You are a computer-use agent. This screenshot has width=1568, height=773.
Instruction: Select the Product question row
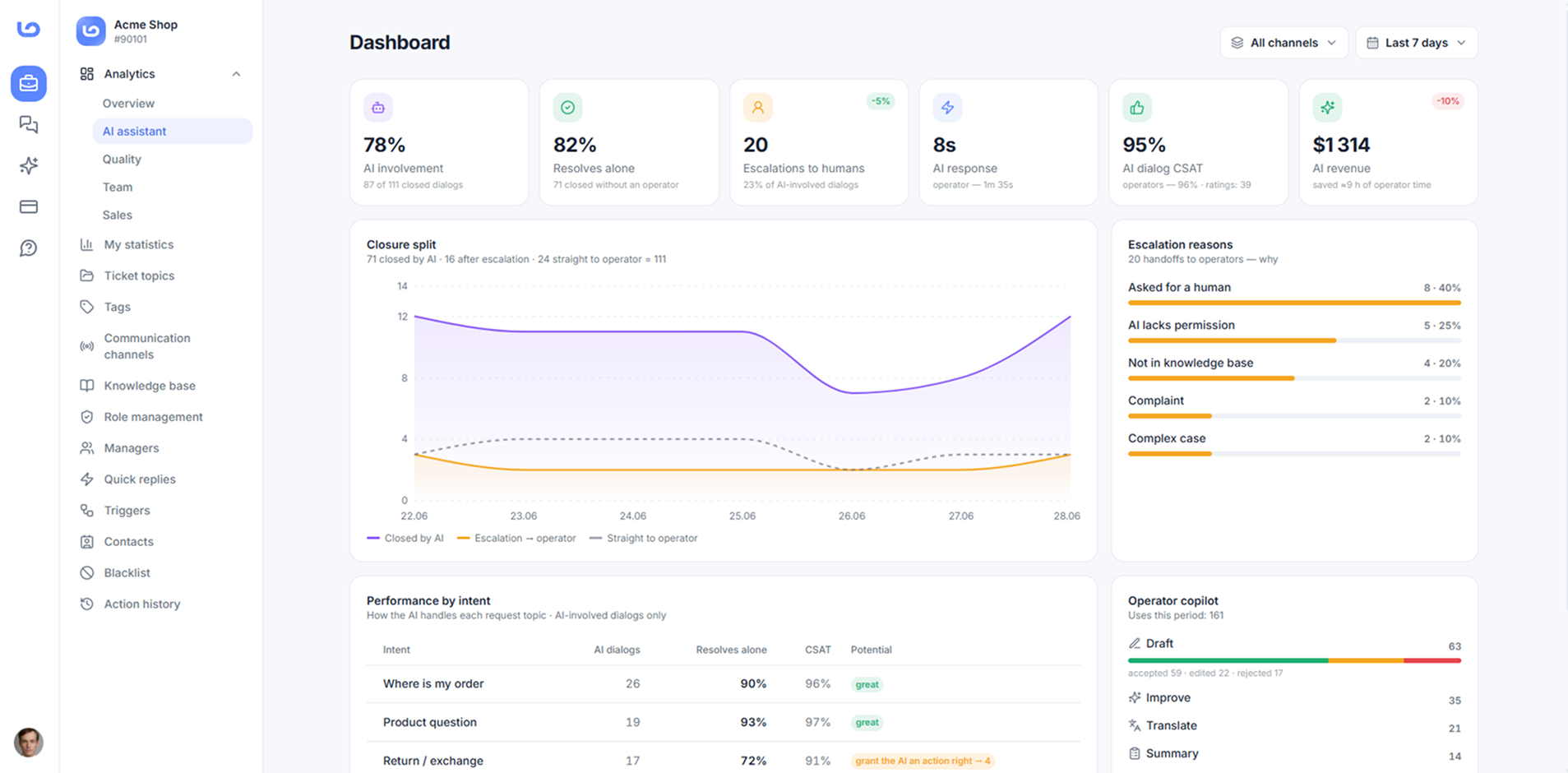coord(724,723)
